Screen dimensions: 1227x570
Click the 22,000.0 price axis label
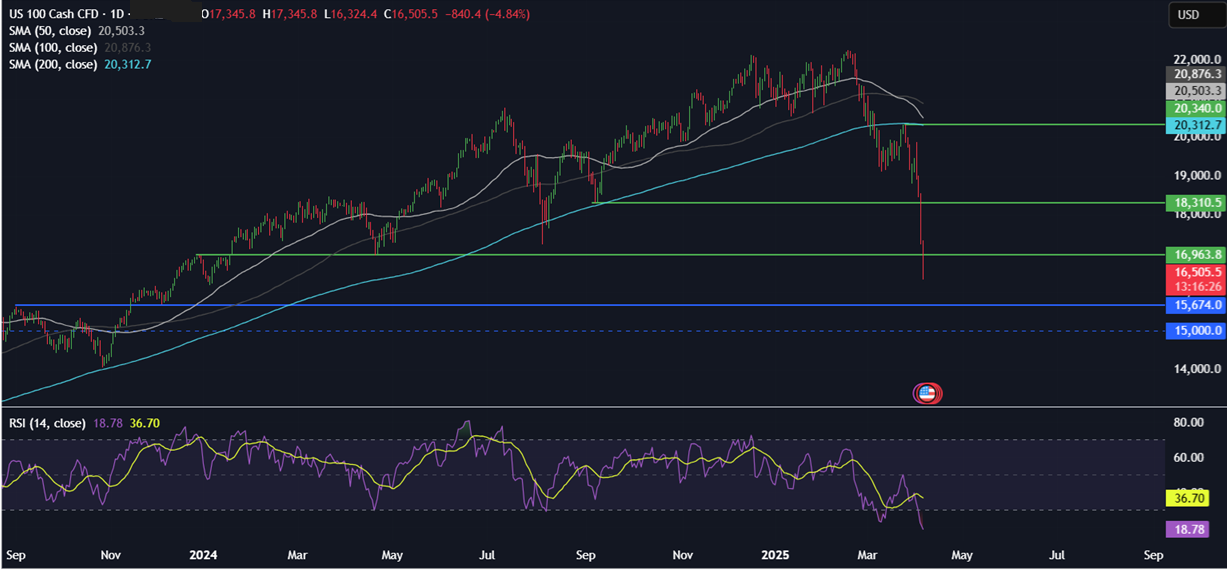tap(1198, 59)
